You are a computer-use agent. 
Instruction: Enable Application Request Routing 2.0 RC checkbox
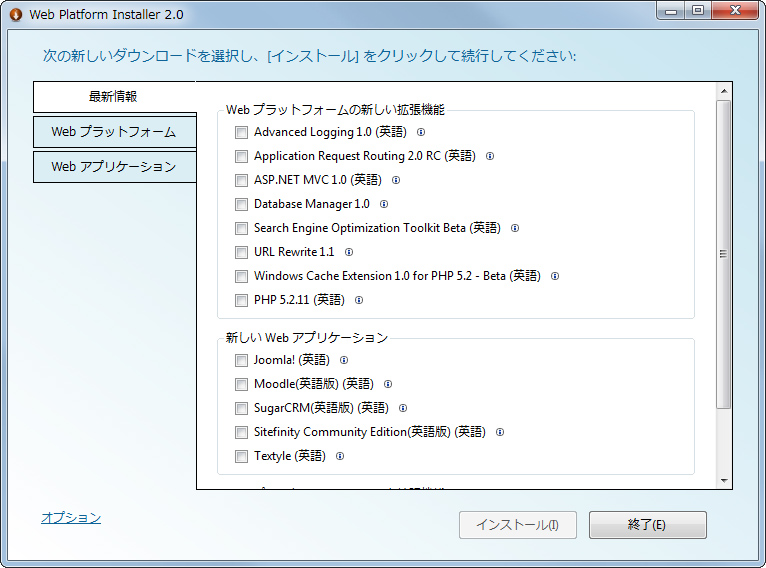(241, 156)
